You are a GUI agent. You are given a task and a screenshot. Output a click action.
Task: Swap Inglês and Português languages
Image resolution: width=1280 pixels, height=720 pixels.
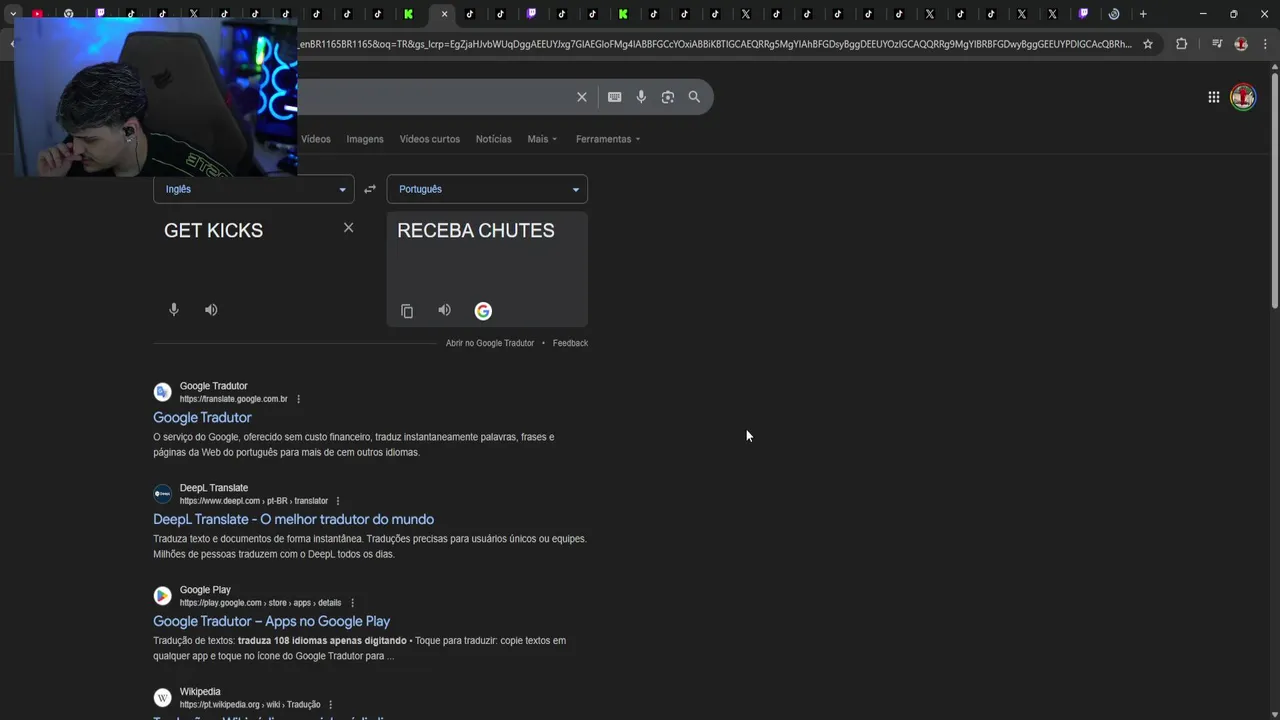click(370, 189)
